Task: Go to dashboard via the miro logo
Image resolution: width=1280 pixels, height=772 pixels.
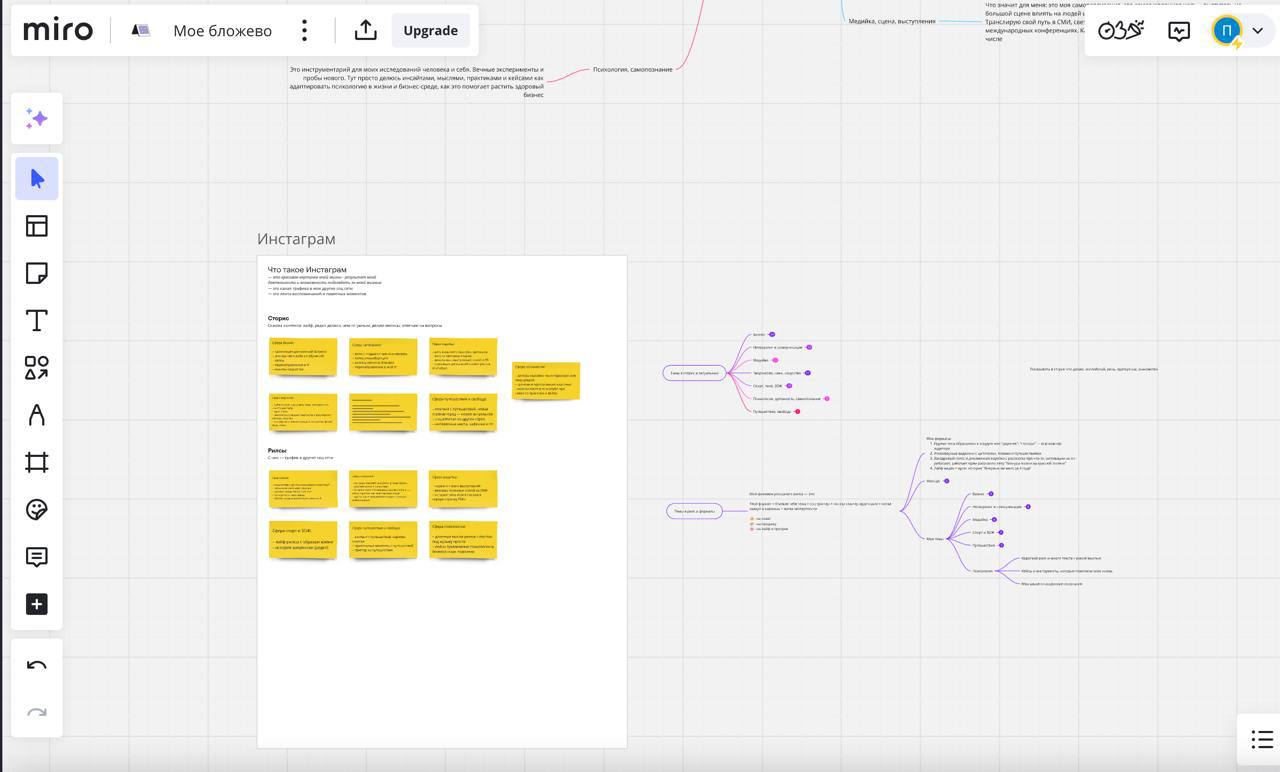Action: point(58,30)
